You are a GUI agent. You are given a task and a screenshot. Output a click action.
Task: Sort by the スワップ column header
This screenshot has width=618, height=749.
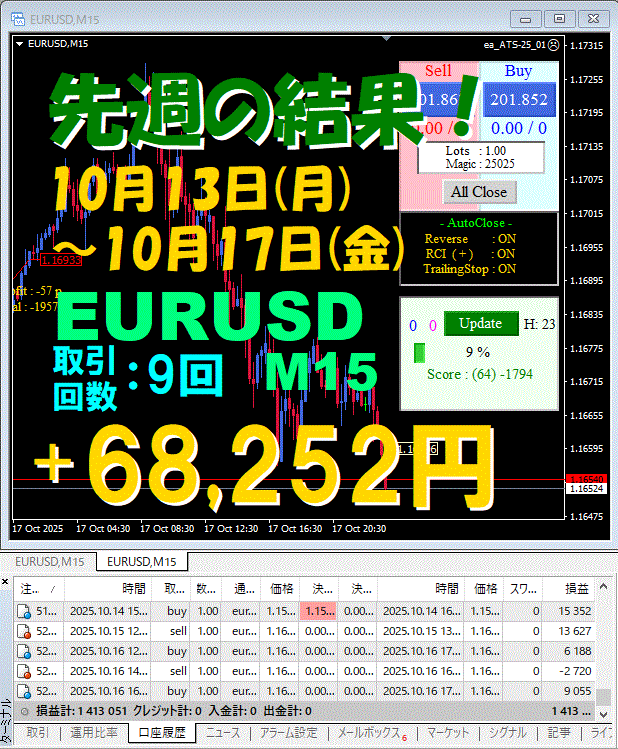[523, 589]
